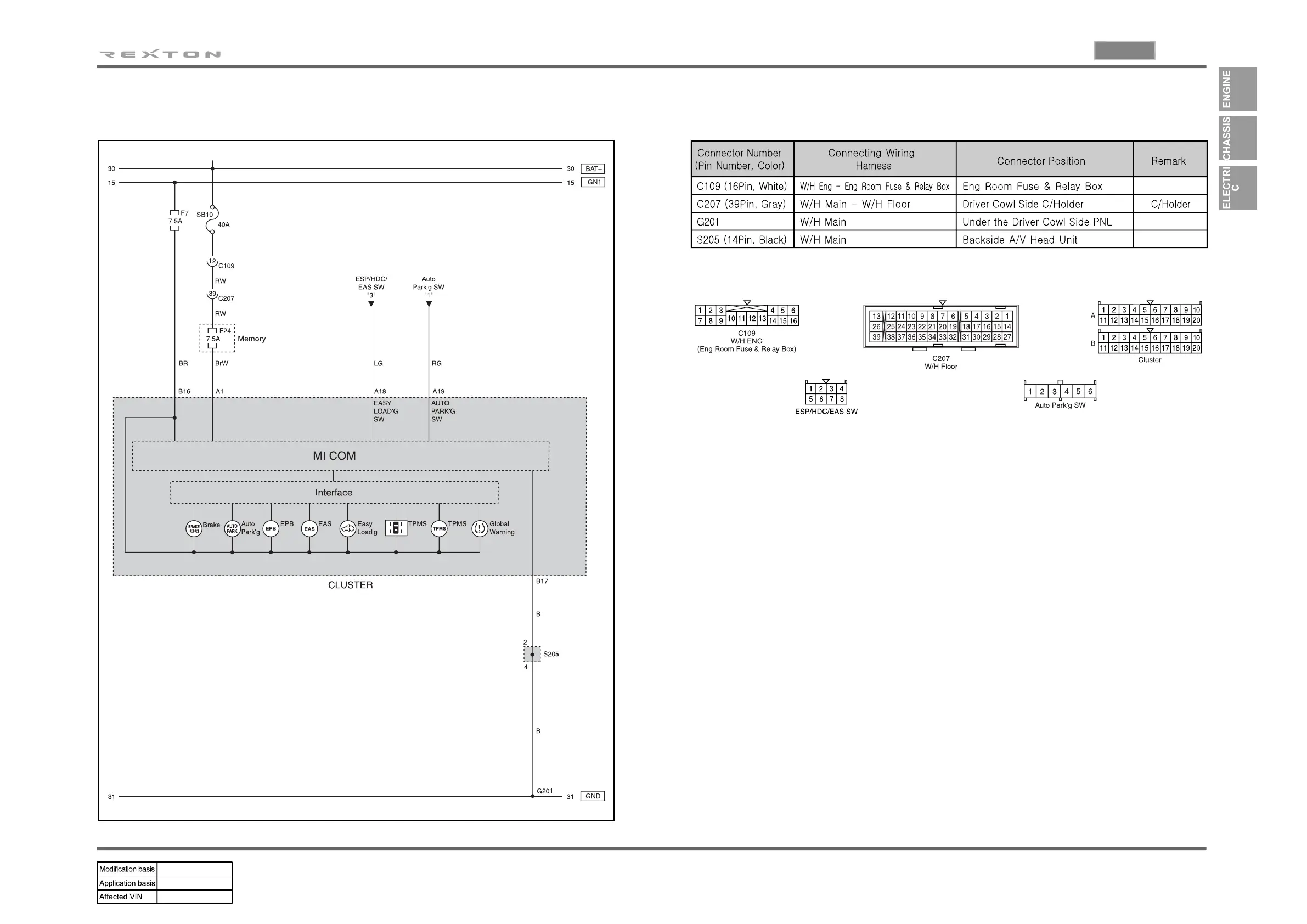Click the LG wire color label

[x=378, y=363]
